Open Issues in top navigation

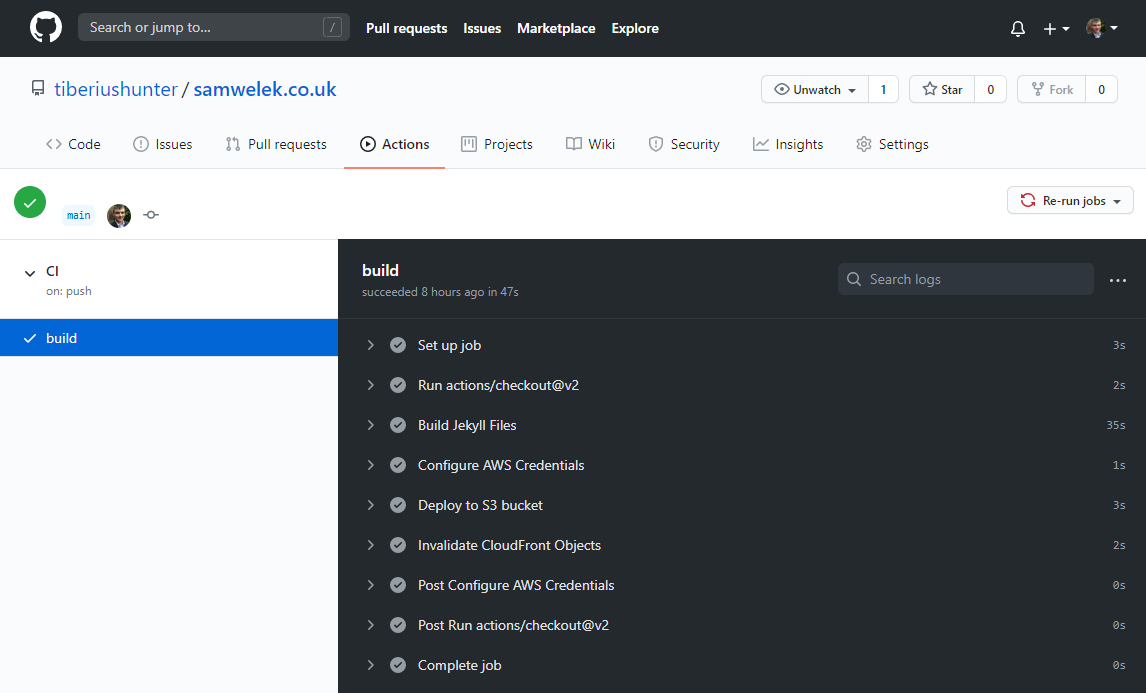click(x=482, y=29)
